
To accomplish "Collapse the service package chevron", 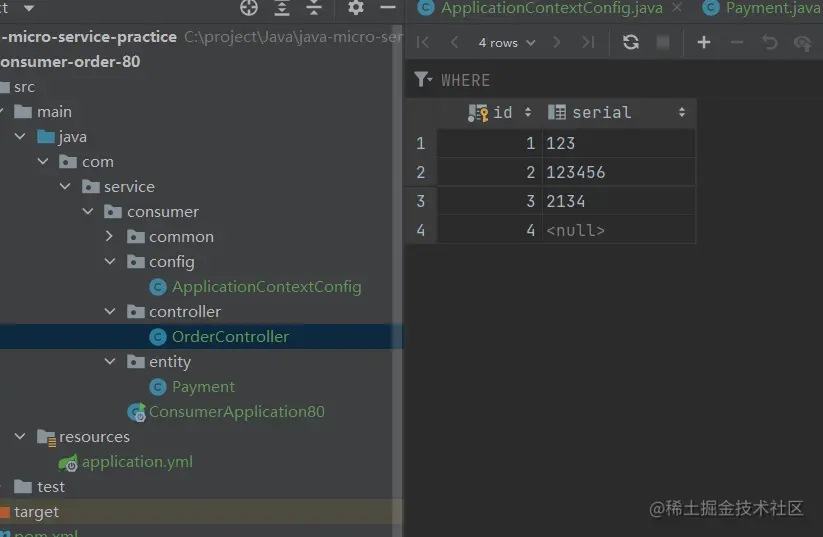I will (x=65, y=186).
